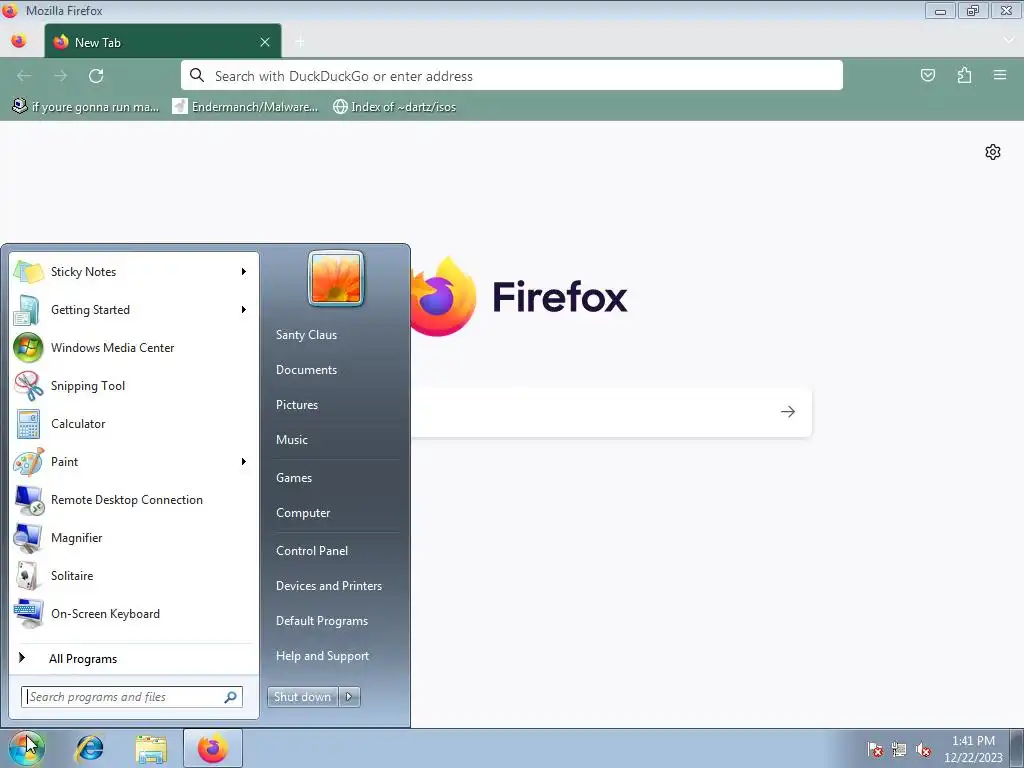1024x768 pixels.
Task: Open a new tab with plus button
Action: coord(300,42)
